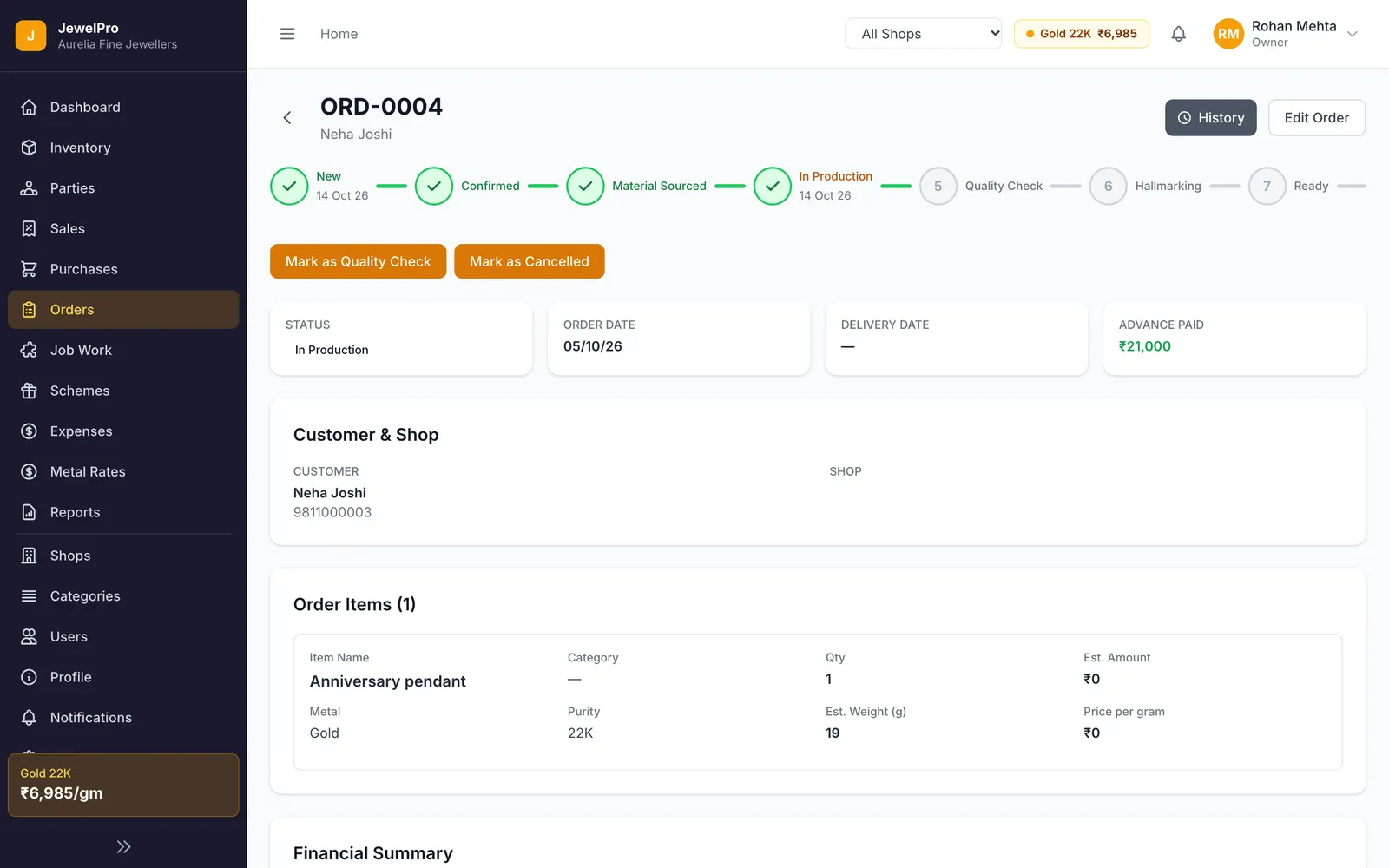1389x868 pixels.
Task: Click the Quality Check step circle
Action: [938, 186]
